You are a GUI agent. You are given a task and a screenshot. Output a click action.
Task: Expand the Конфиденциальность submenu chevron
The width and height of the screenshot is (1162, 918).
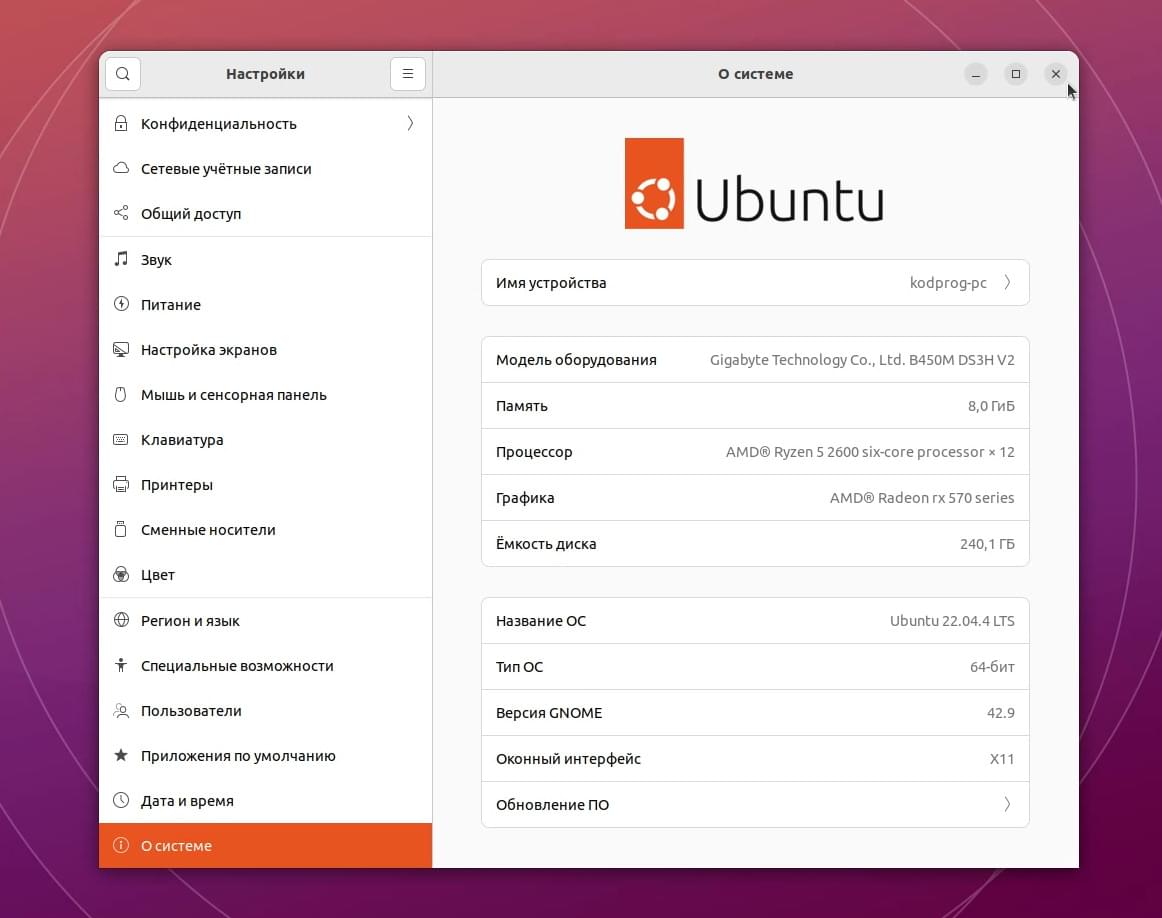(x=410, y=124)
